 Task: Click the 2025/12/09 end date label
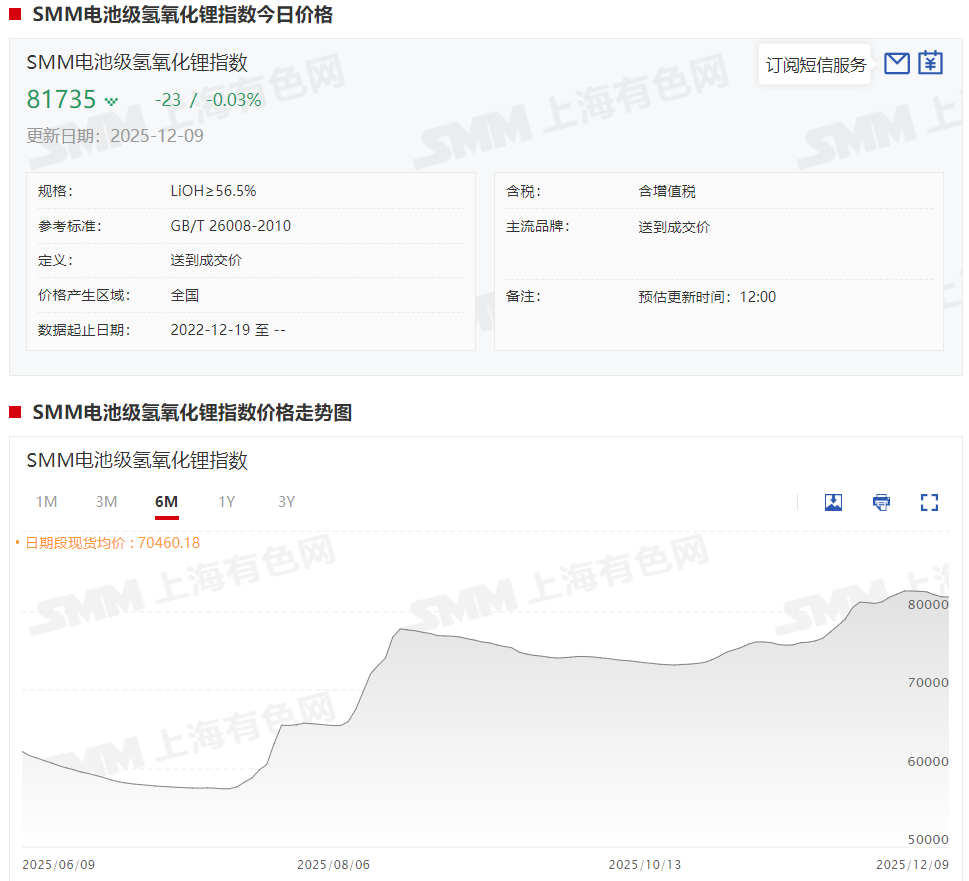coord(912,864)
